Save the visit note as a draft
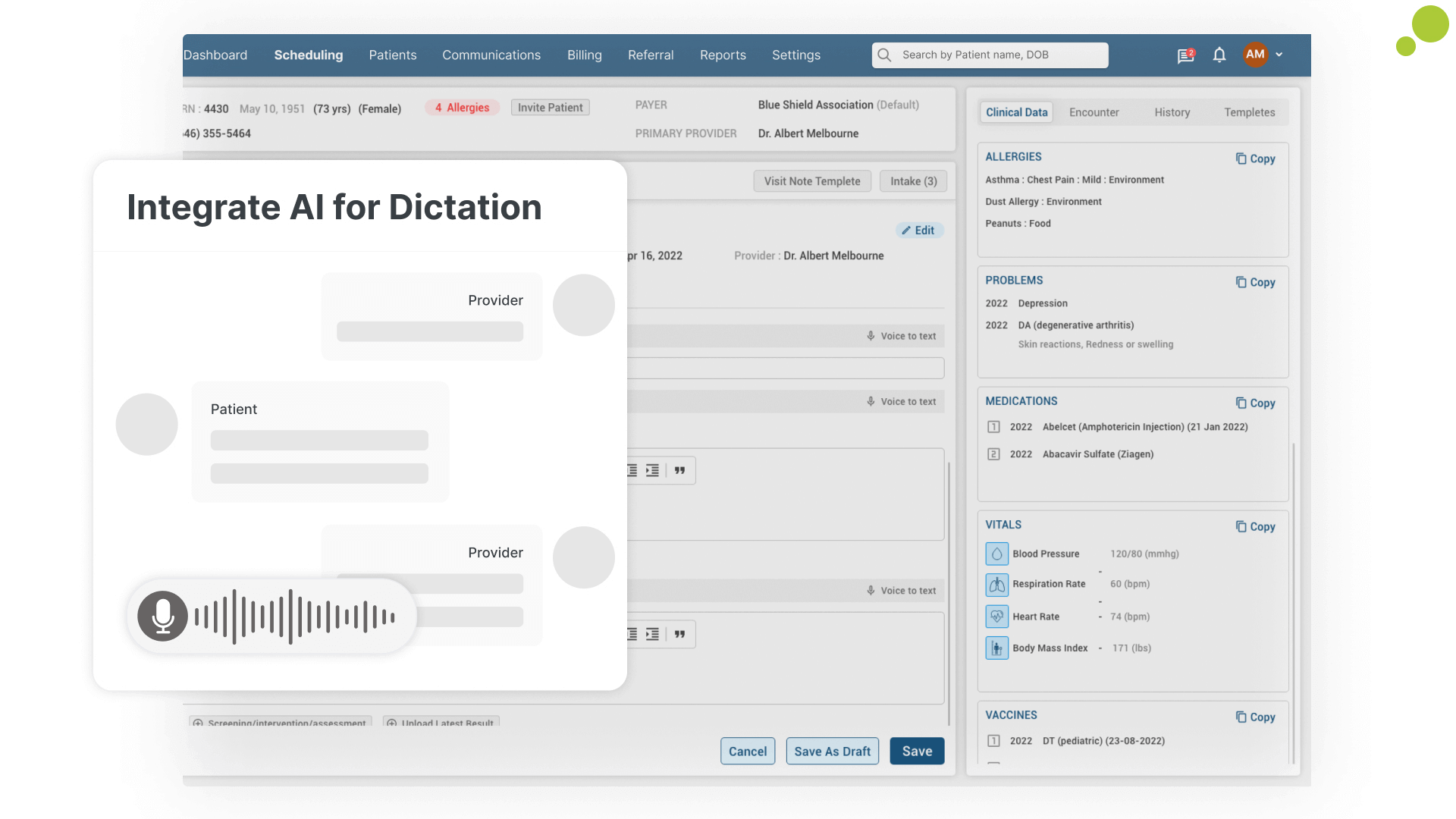 (832, 751)
